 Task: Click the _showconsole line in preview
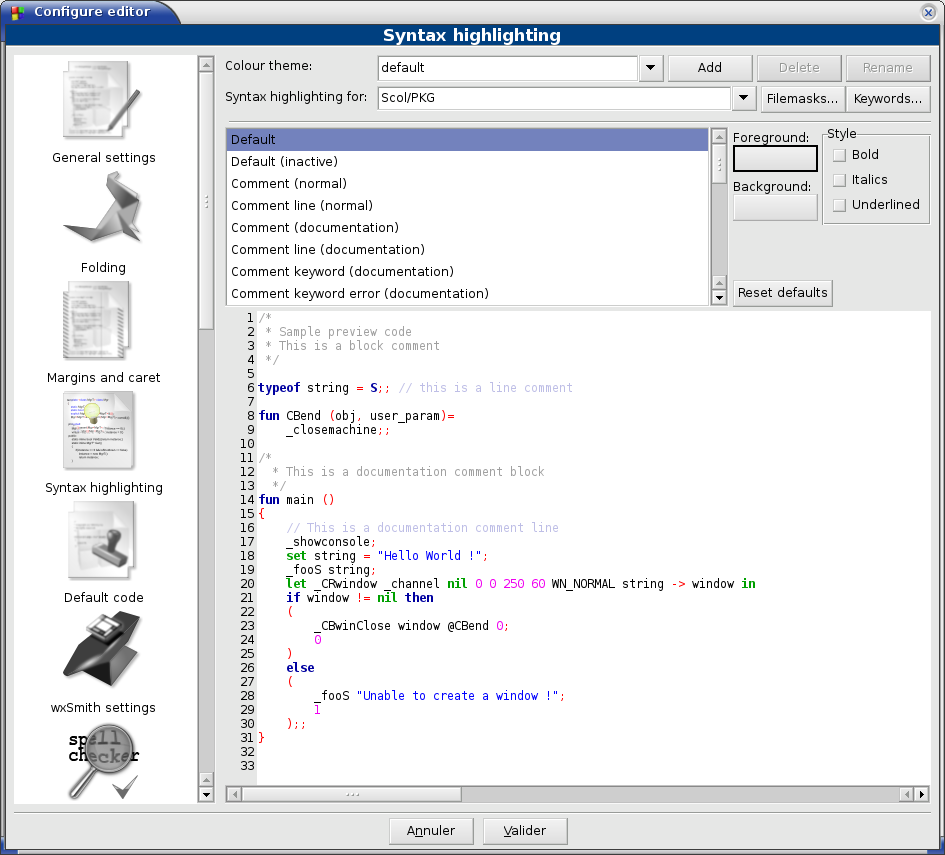pos(331,542)
